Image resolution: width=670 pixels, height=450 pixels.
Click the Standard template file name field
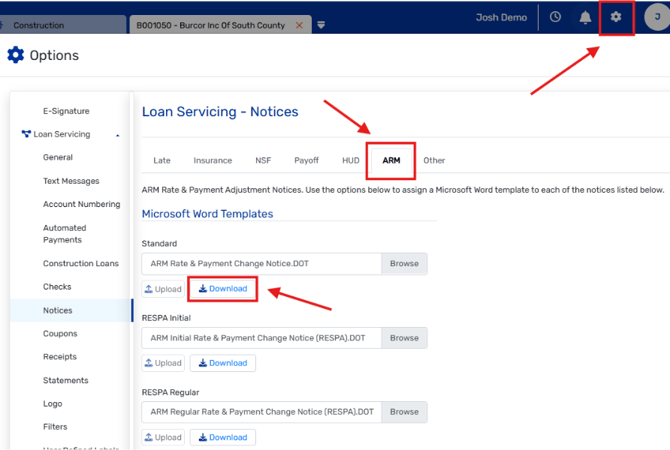pos(262,264)
